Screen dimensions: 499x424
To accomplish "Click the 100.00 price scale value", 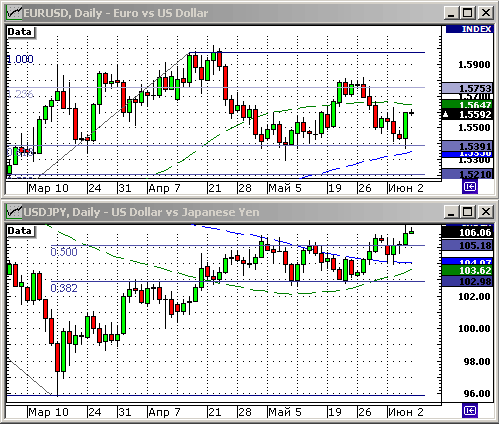I will (x=474, y=329).
